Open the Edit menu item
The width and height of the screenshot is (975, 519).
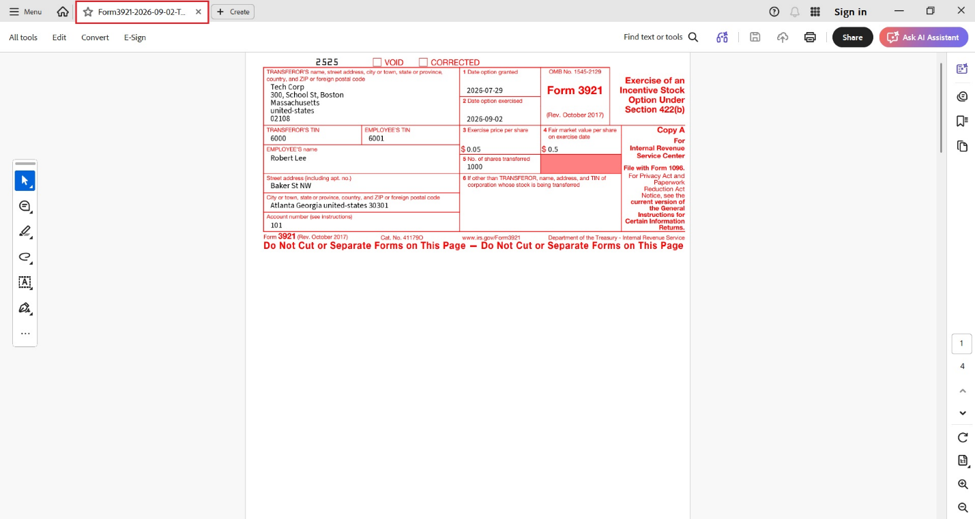[59, 37]
